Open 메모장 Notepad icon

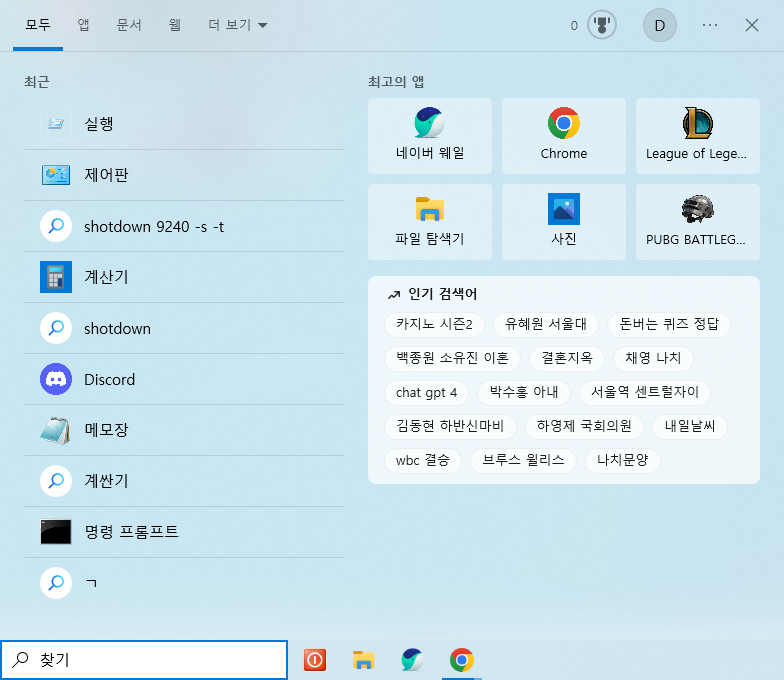tap(56, 430)
